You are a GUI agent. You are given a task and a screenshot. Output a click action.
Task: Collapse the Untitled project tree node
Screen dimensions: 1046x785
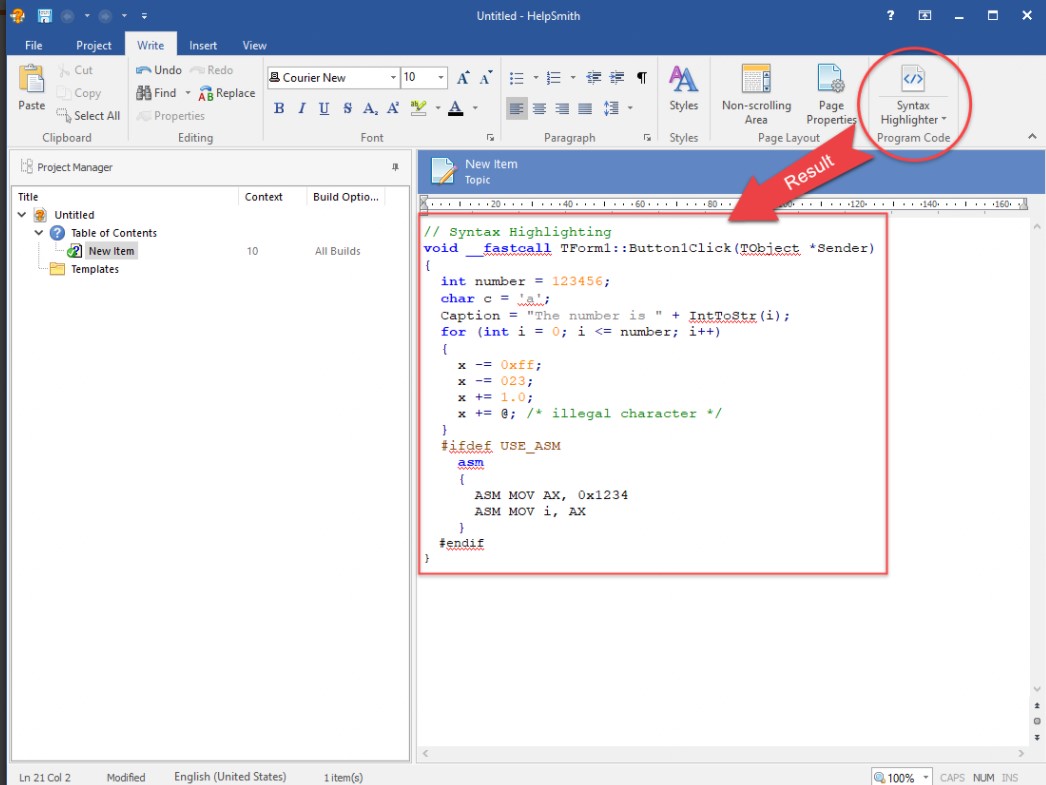[x=22, y=215]
